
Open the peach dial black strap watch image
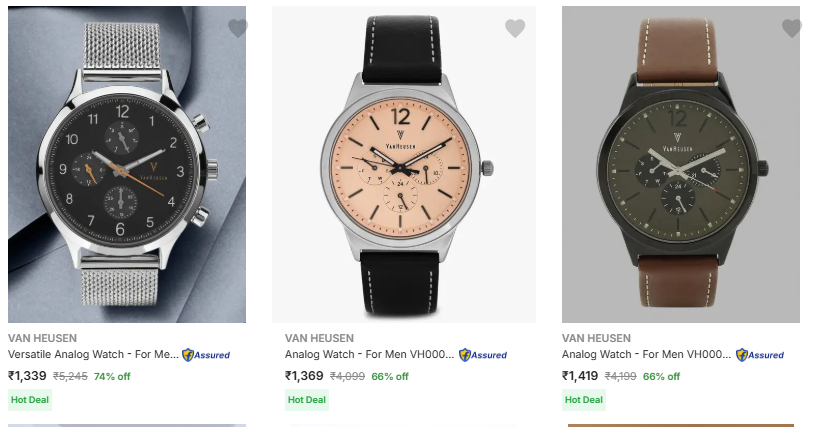(x=404, y=165)
